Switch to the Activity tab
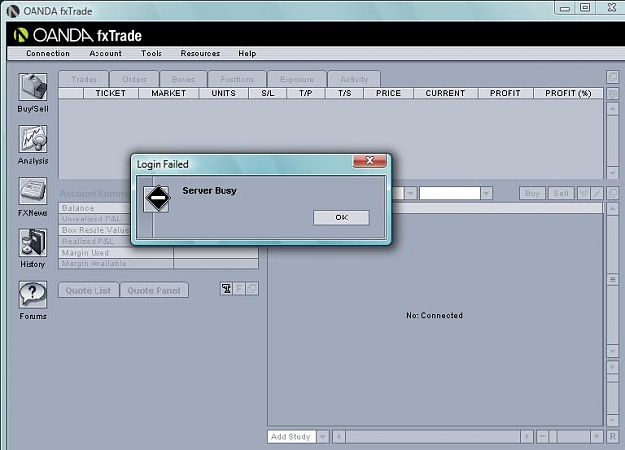Viewport: 625px width, 450px height. pyautogui.click(x=354, y=79)
